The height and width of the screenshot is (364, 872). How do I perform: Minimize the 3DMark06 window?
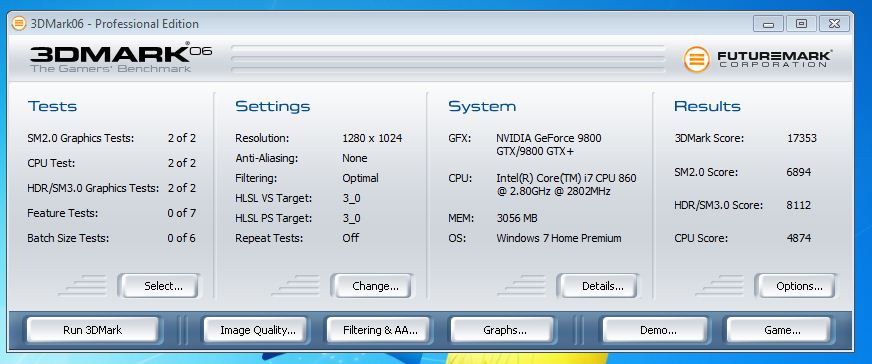pos(769,24)
